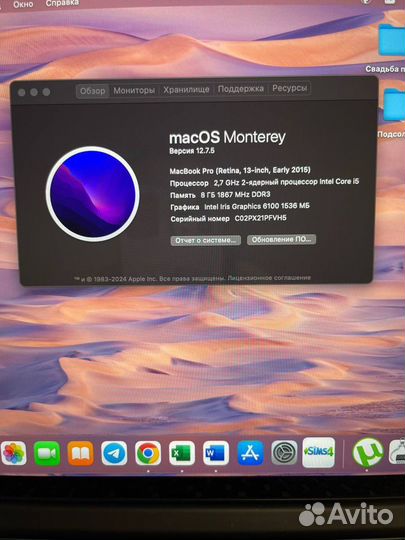Switch to the Мониторы tab
Viewport: 405px width, 540px height.
click(134, 91)
